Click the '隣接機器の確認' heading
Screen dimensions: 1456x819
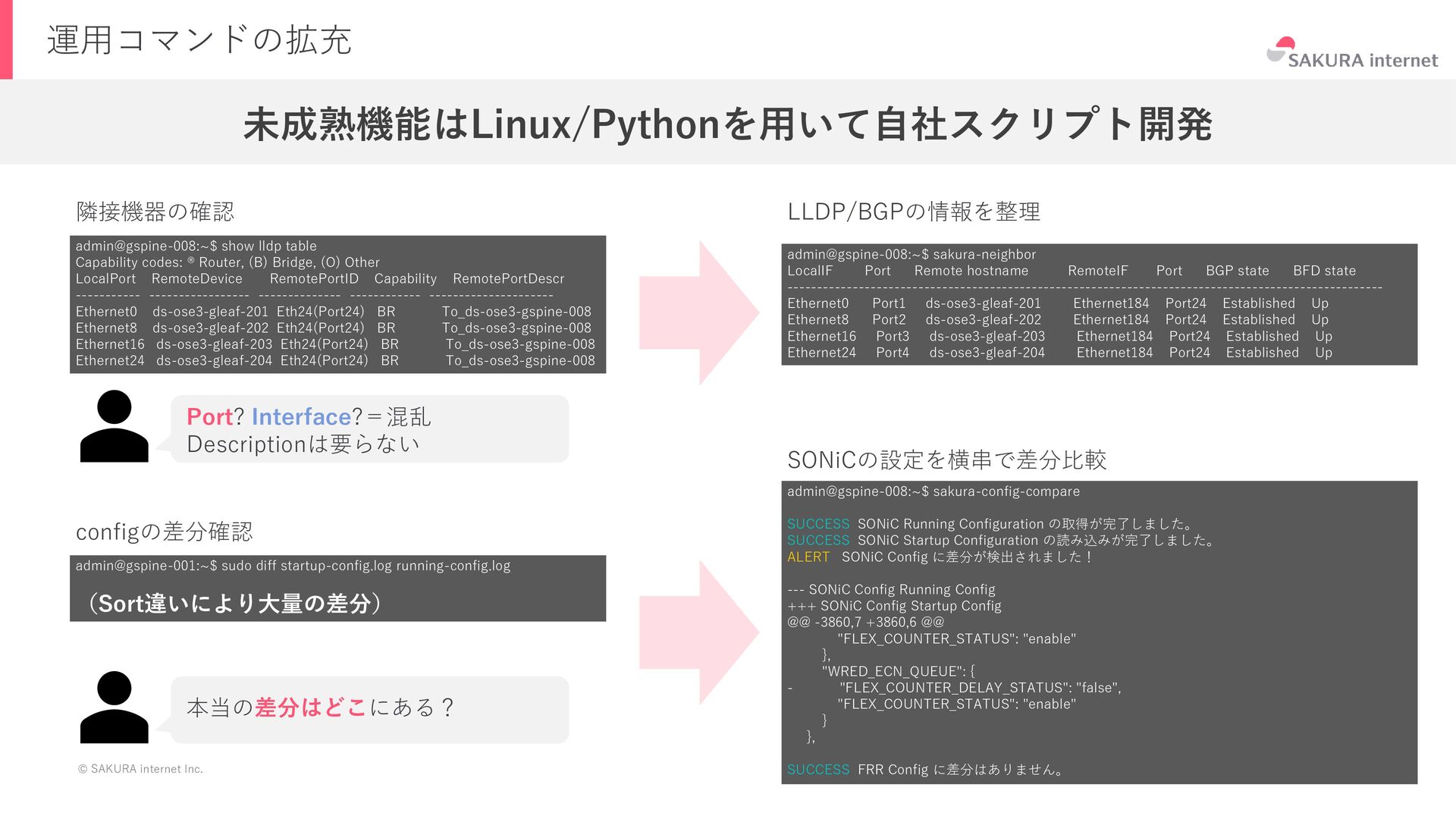pyautogui.click(x=155, y=212)
